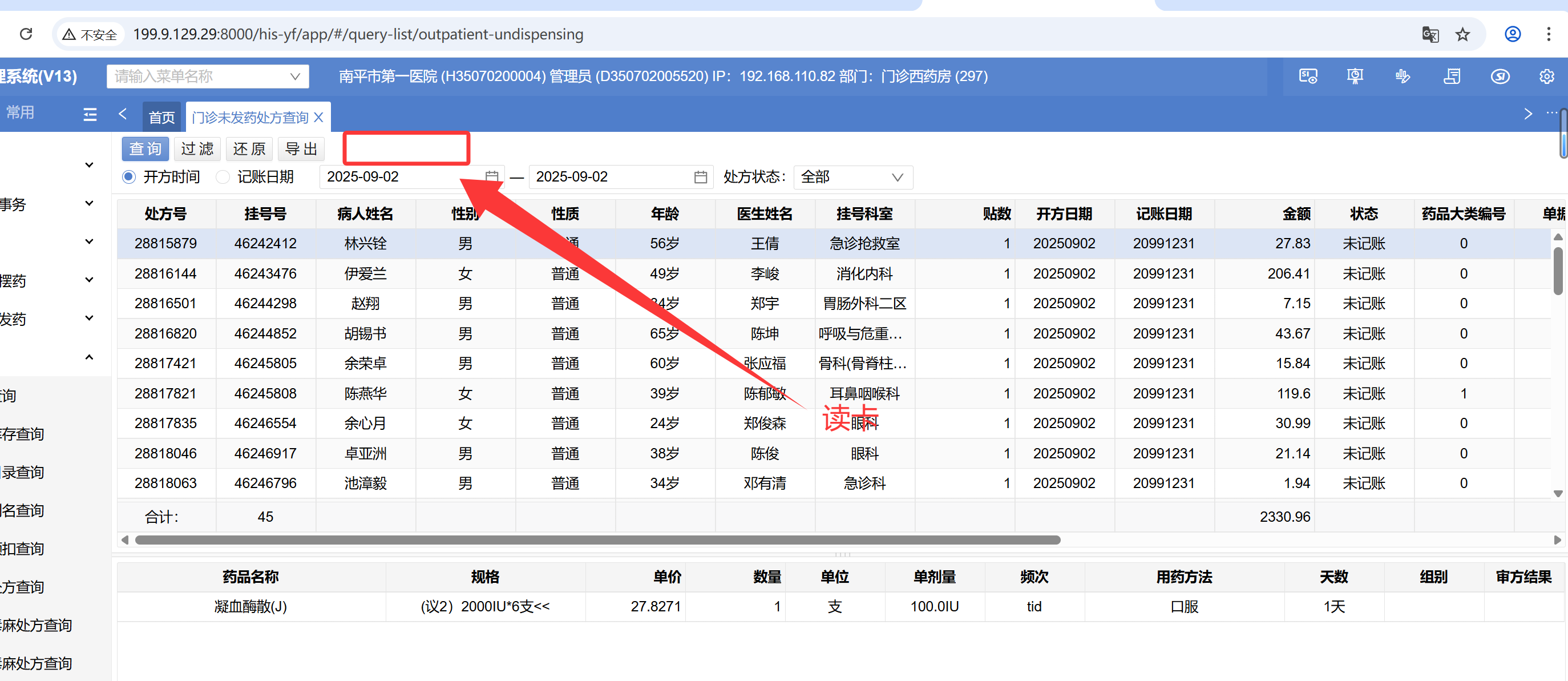Select the 开方时间 radio button
Viewport: 1568px width, 681px height.
(128, 176)
